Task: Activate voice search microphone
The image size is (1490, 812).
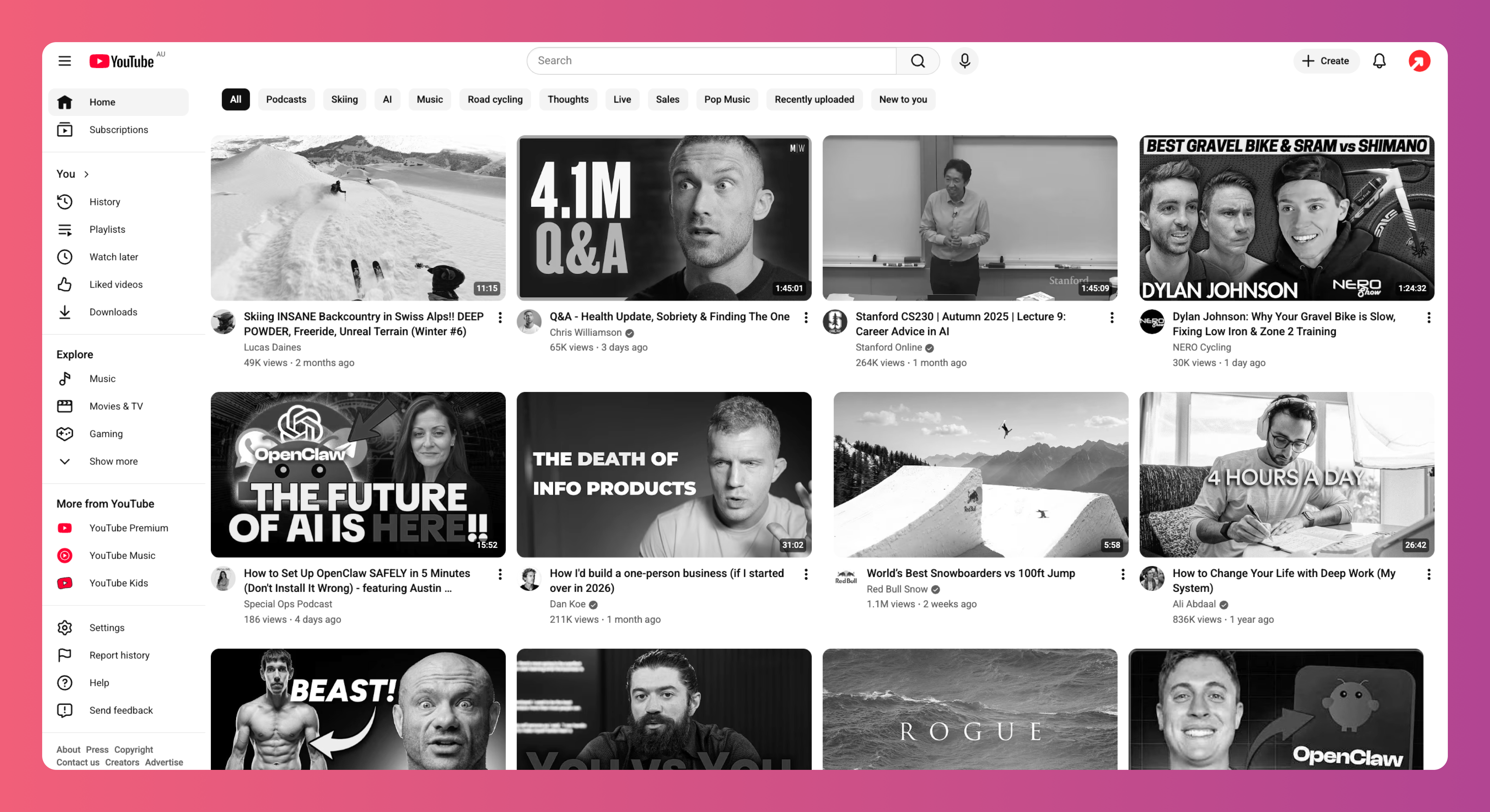Action: coord(964,61)
